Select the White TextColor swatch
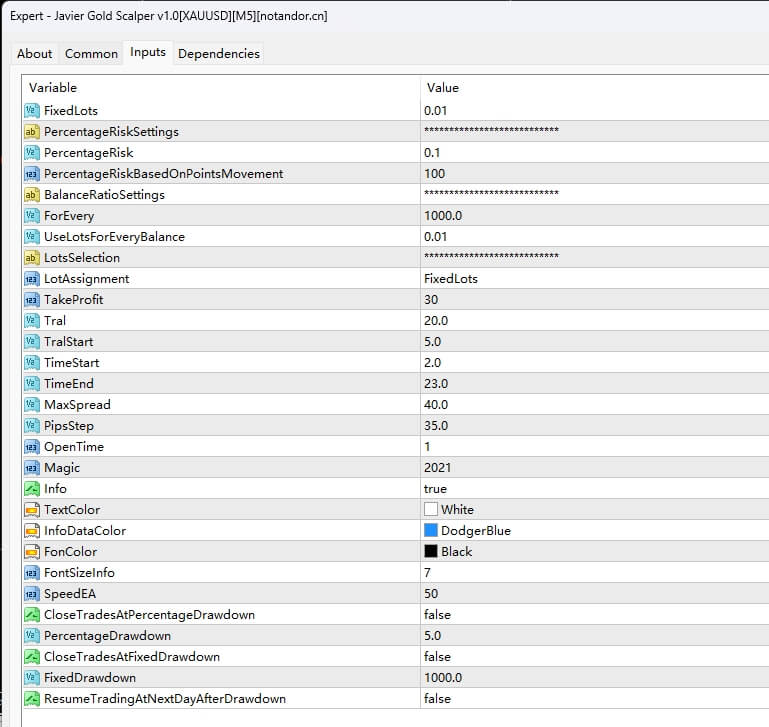This screenshot has height=727, width=769. pos(431,509)
